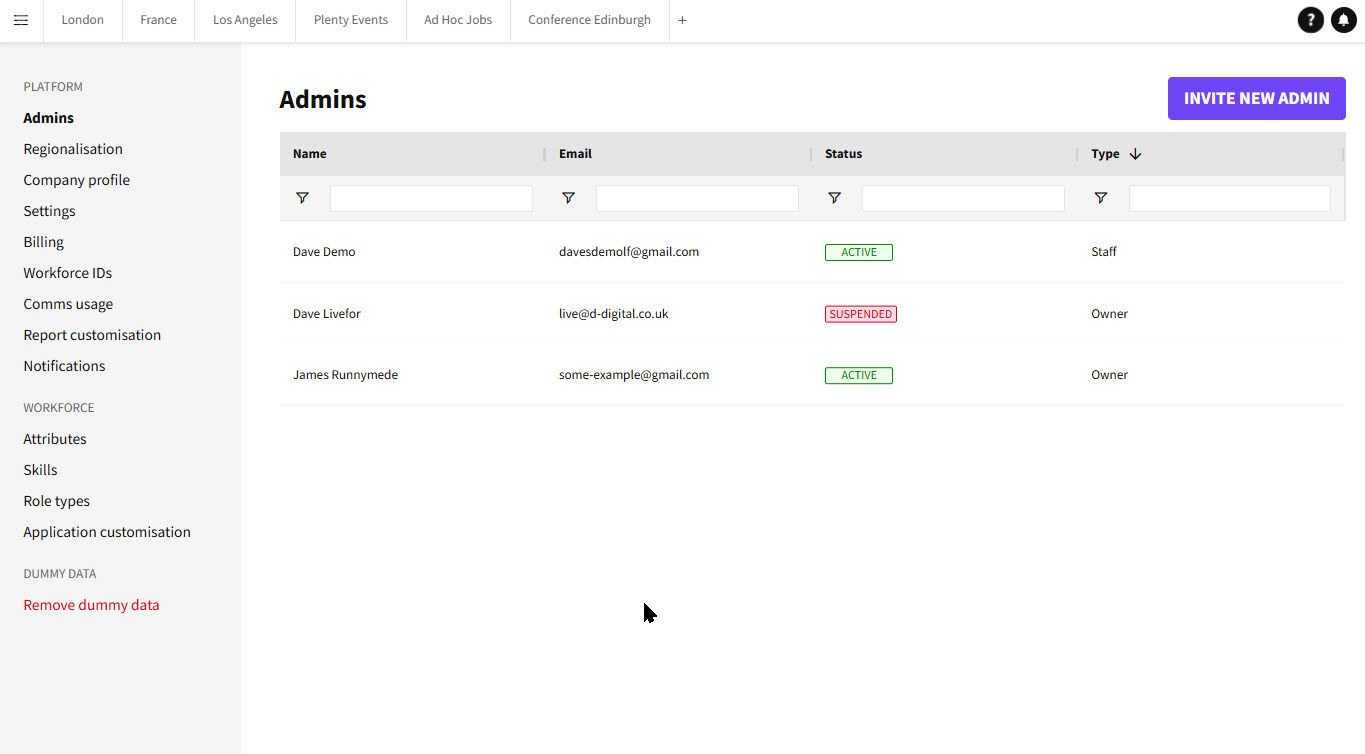
Task: Open the notifications bell icon
Action: pyautogui.click(x=1344, y=20)
